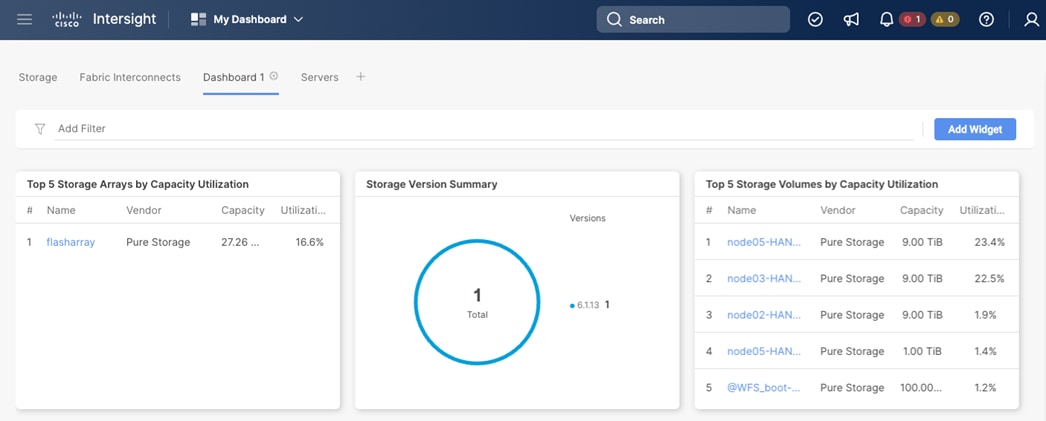Click Name column header in Storage Arrays widget
The image size is (1046, 421).
click(x=61, y=210)
